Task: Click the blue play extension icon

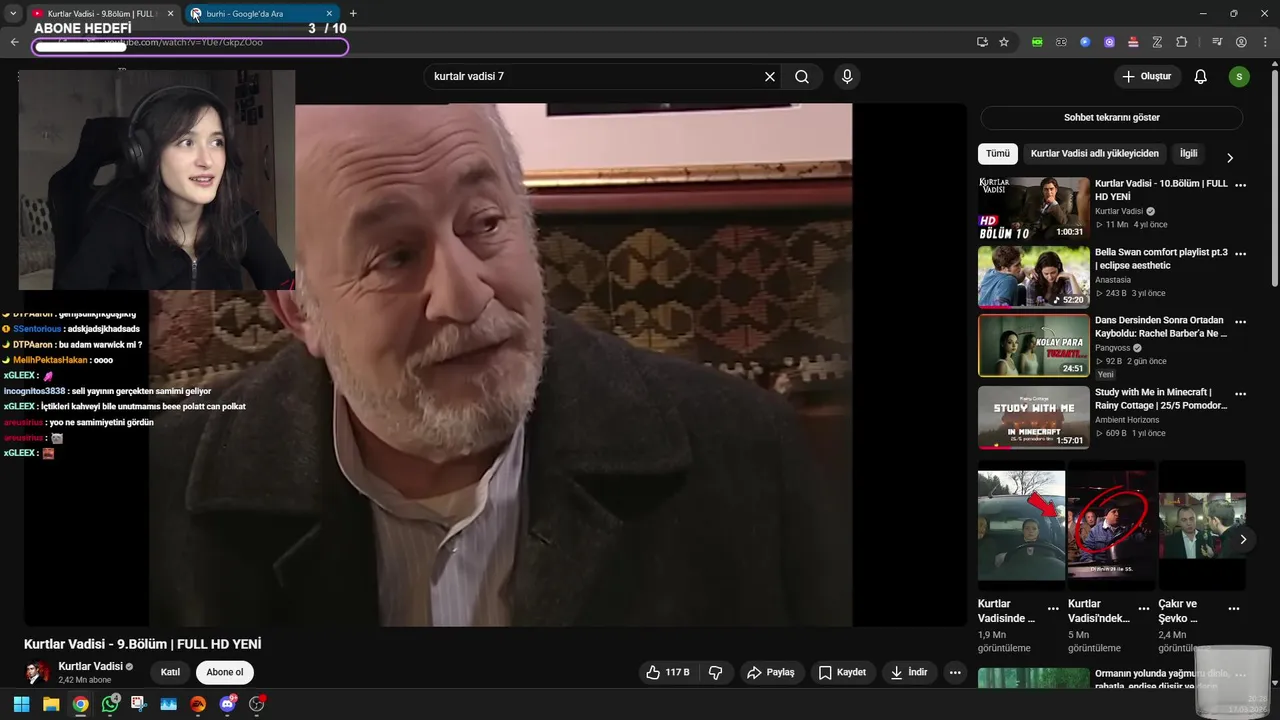Action: pos(1085,42)
